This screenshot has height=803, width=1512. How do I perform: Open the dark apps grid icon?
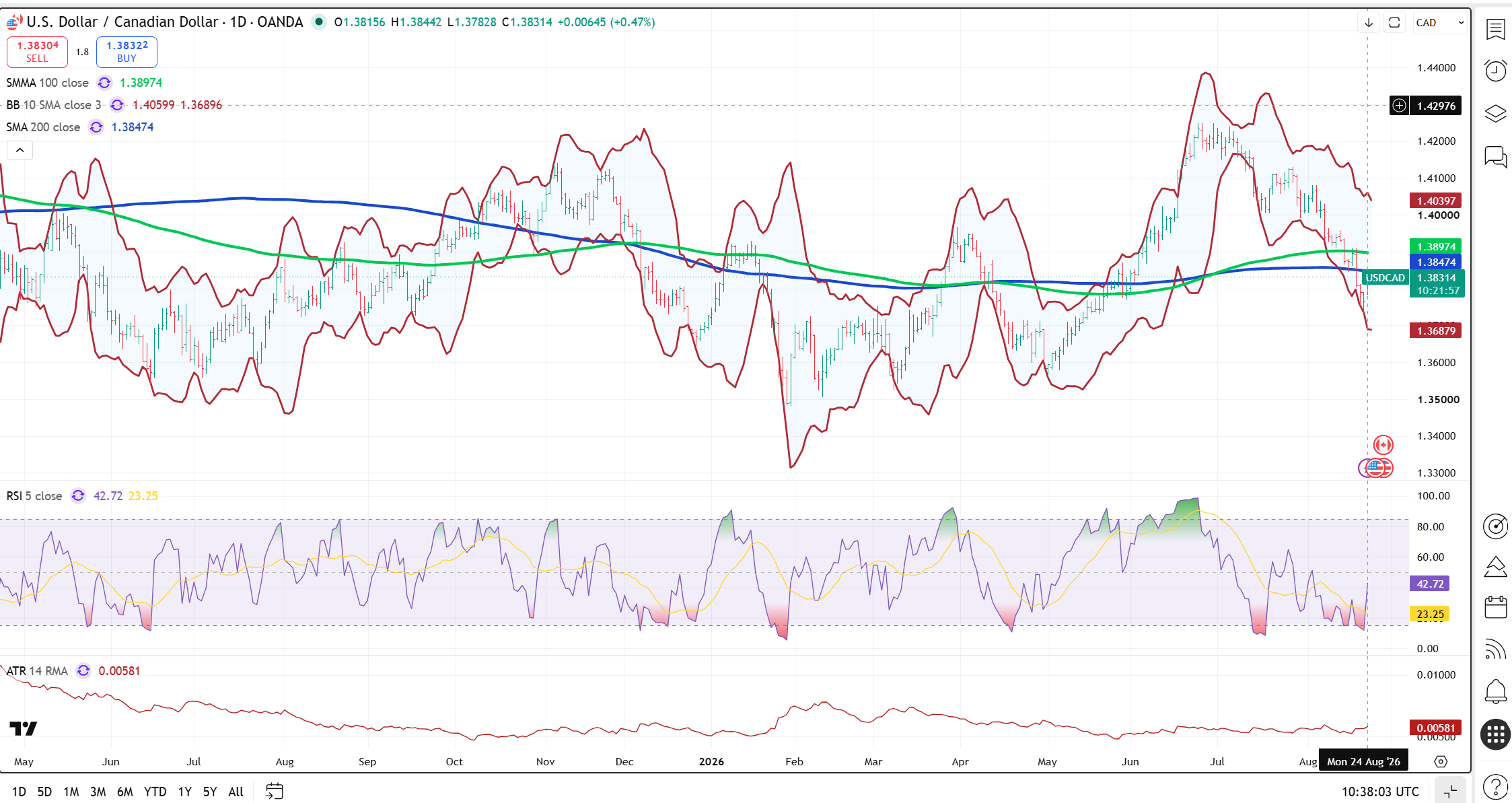pyautogui.click(x=1495, y=734)
